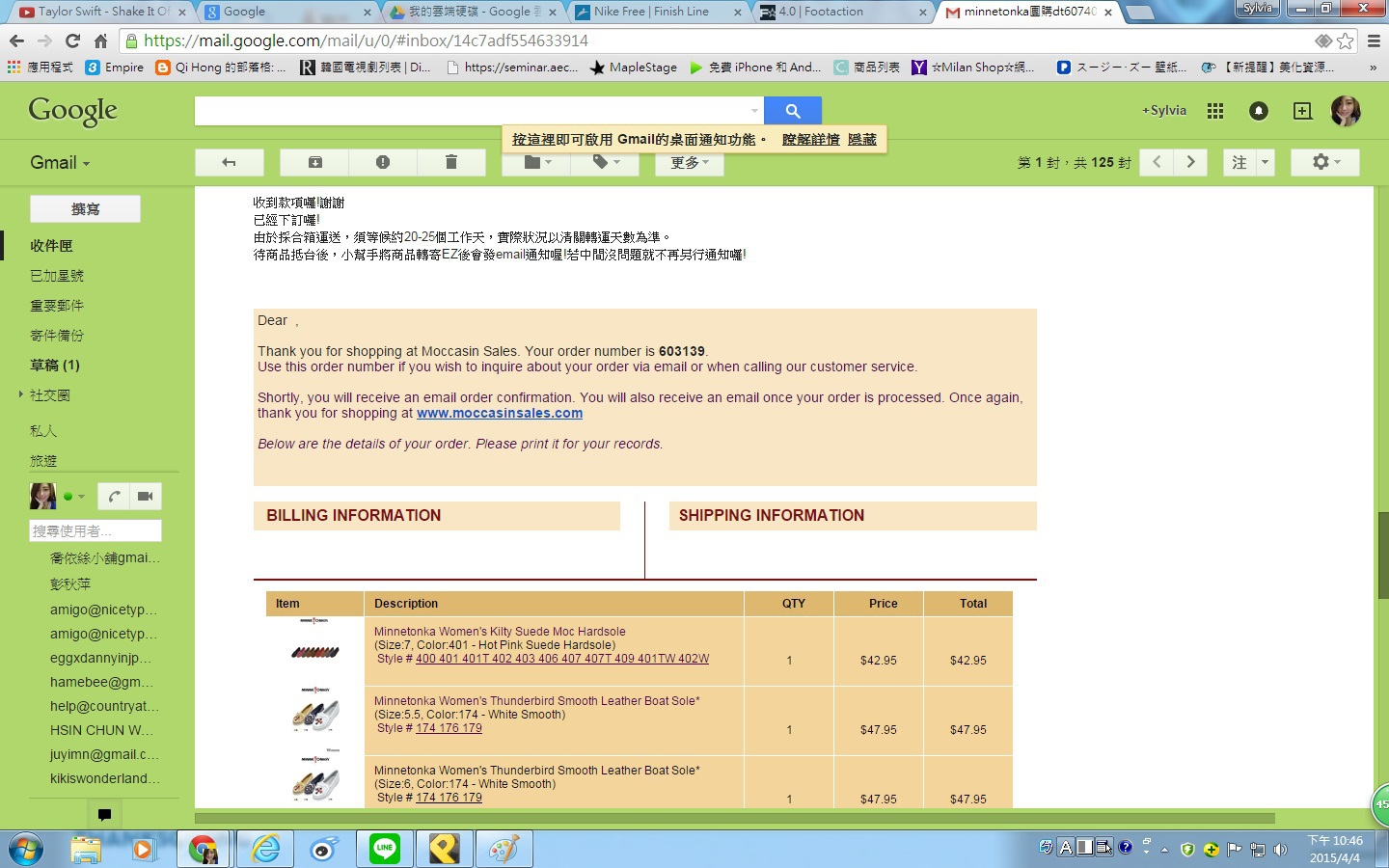1389x868 pixels.
Task: Report spam with the exclamation icon
Action: tap(383, 162)
